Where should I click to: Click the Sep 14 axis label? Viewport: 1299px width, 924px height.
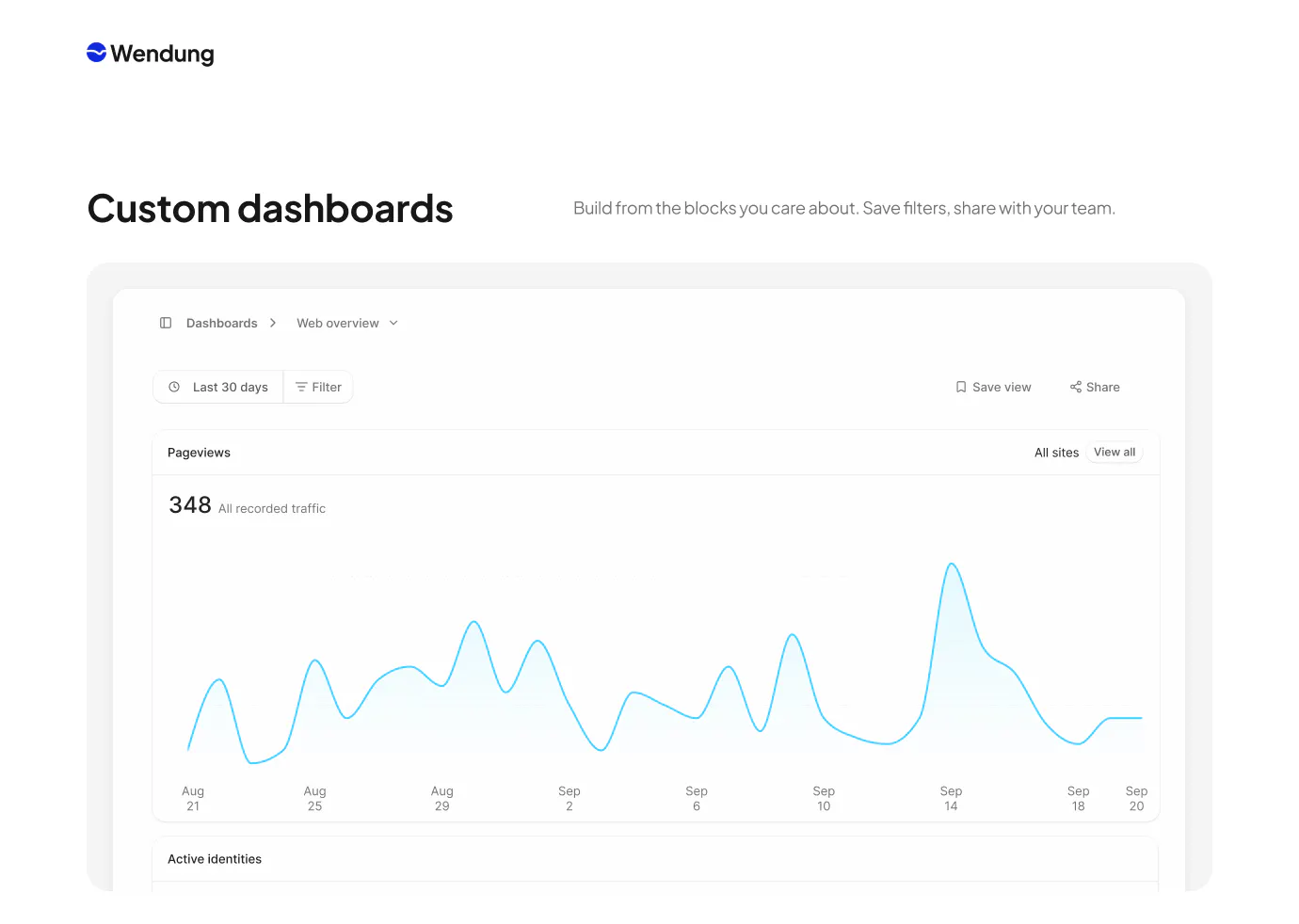coord(951,798)
